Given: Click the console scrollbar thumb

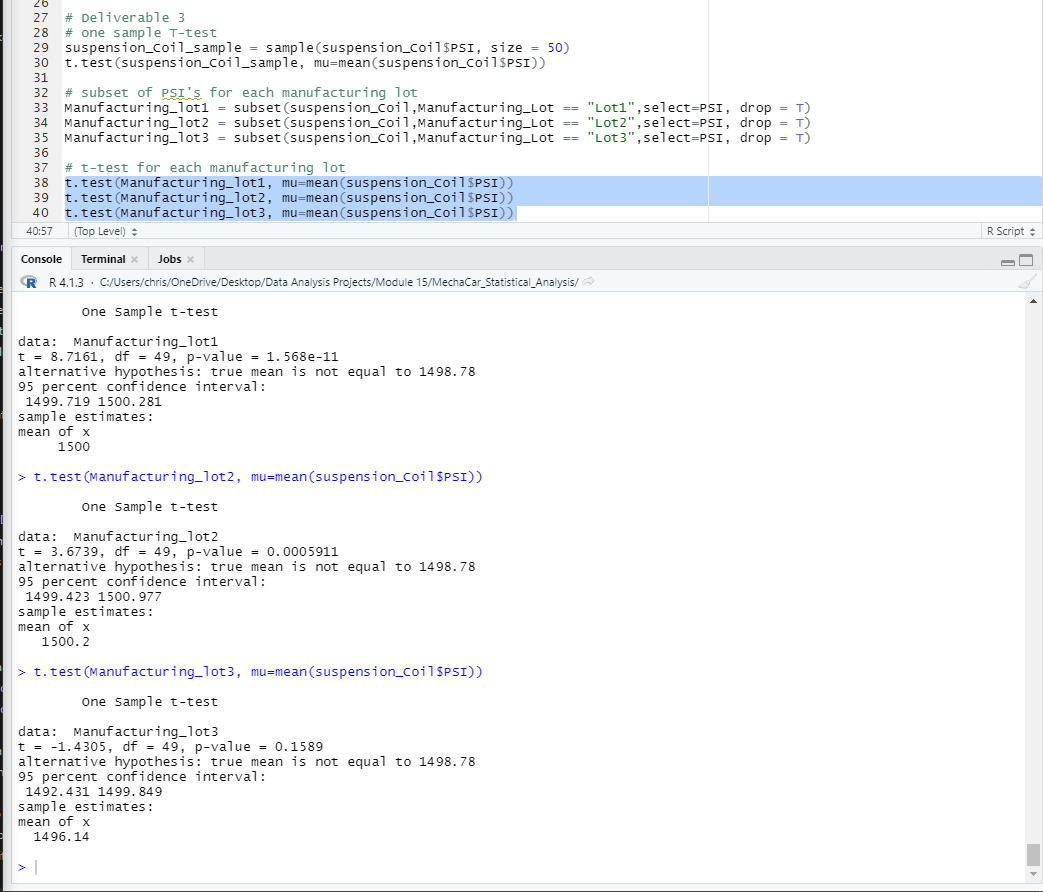Looking at the screenshot, I should 1033,855.
